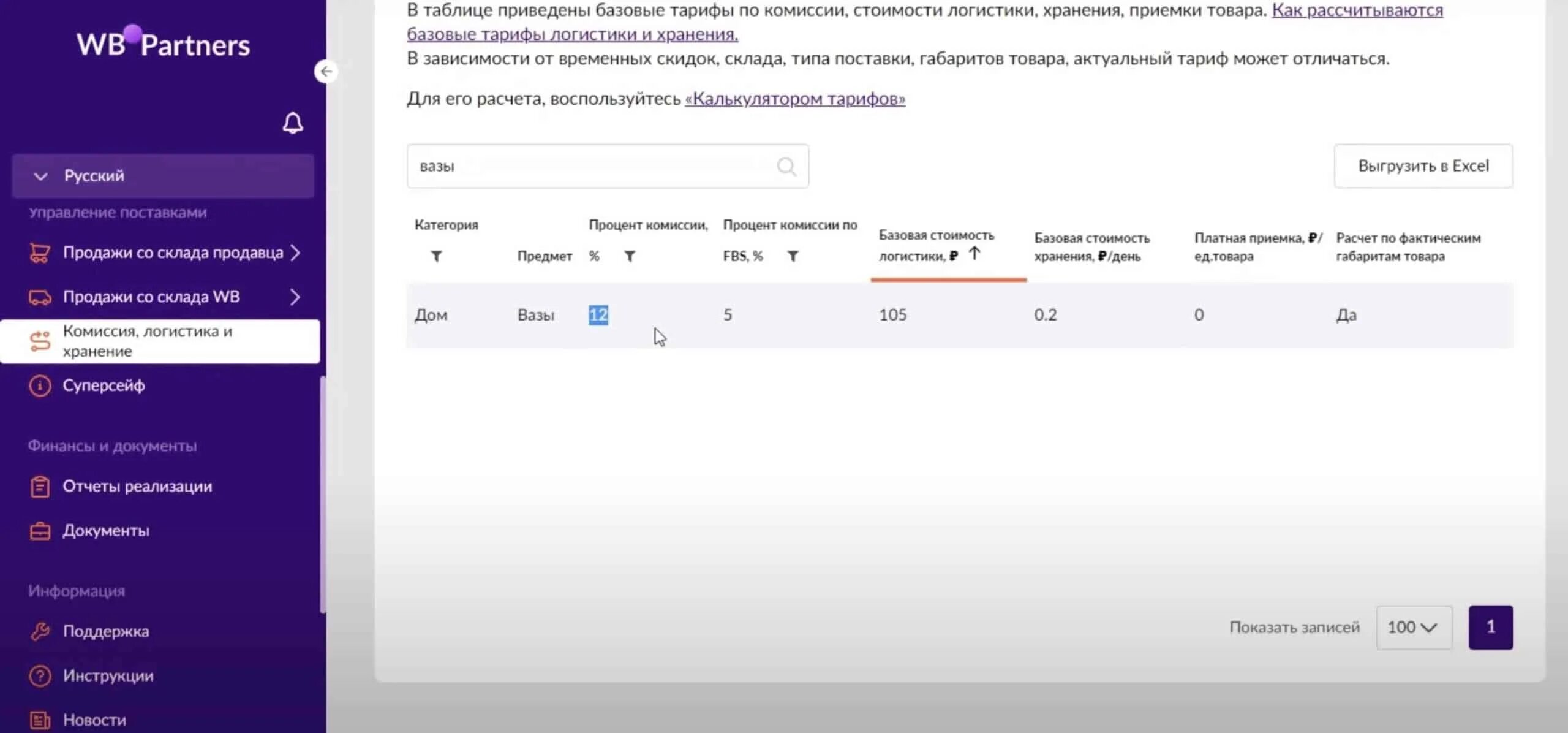This screenshot has width=1568, height=733.
Task: Open the 100 records-per-page dropdown
Action: pyautogui.click(x=1413, y=628)
